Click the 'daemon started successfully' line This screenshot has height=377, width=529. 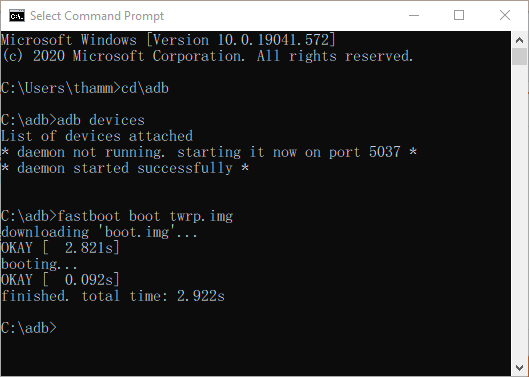[125, 168]
